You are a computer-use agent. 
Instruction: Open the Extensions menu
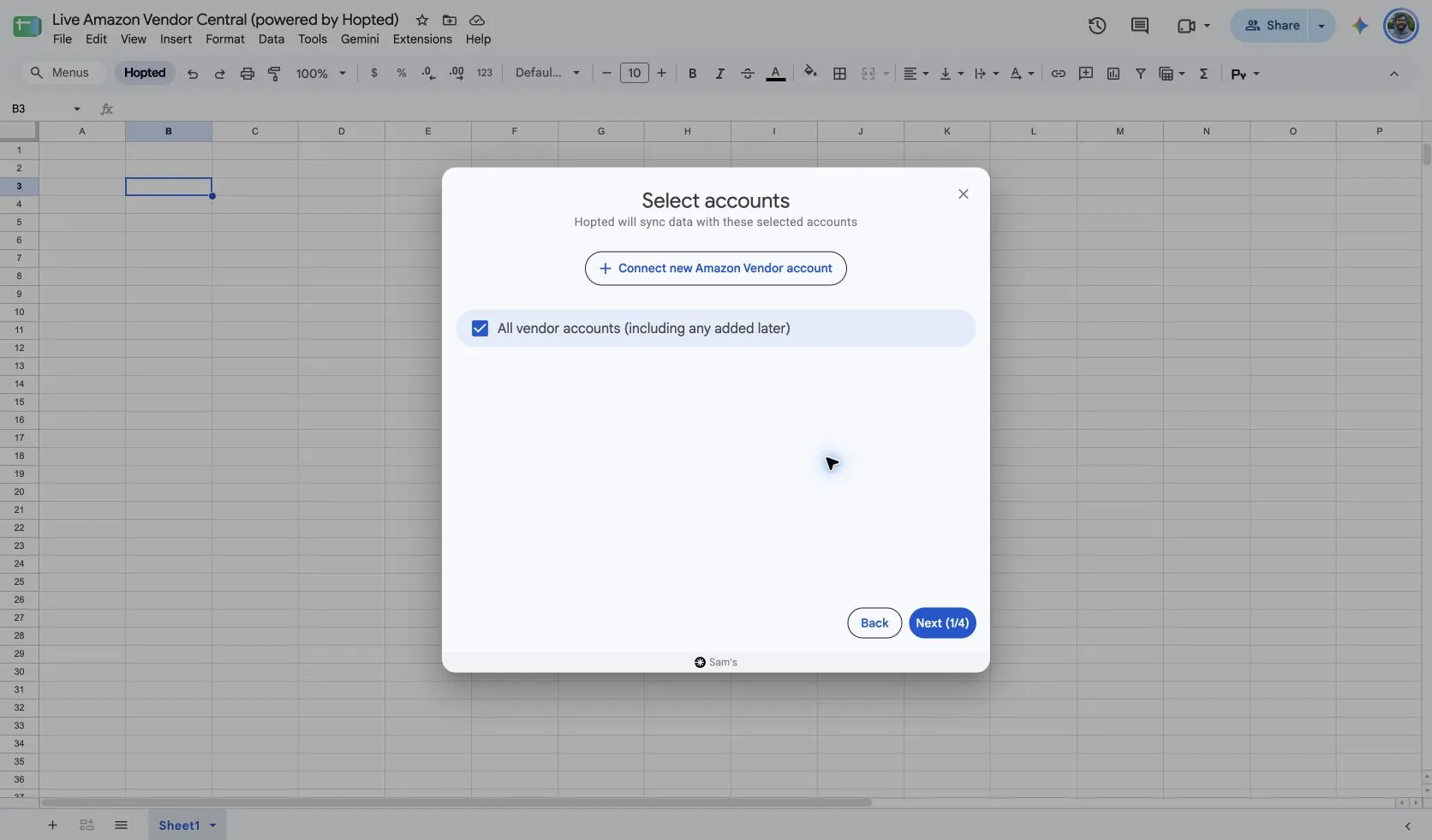(x=422, y=39)
